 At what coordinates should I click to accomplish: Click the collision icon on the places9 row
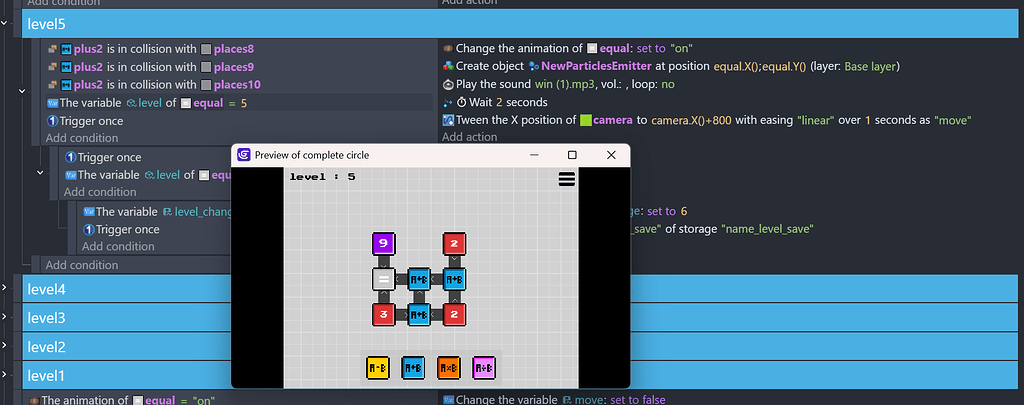pyautogui.click(x=53, y=67)
